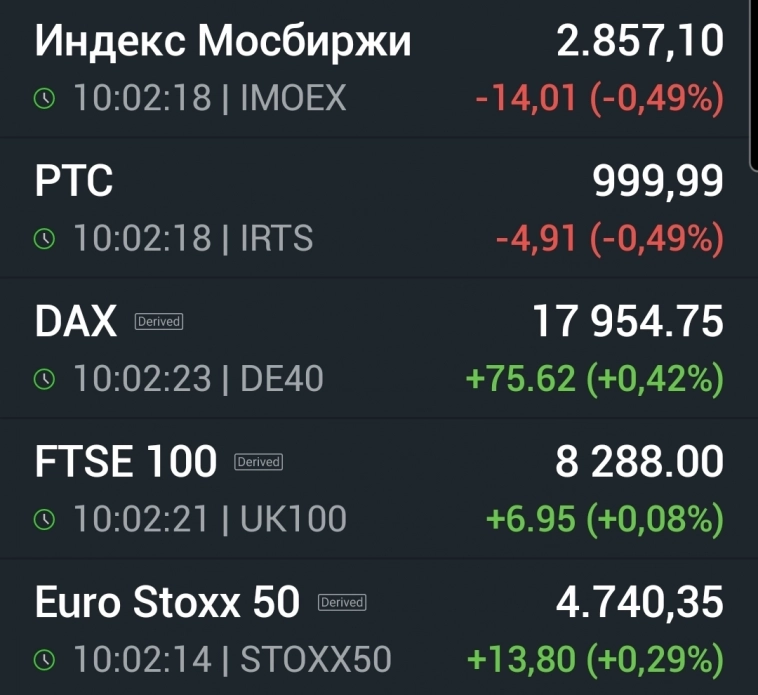This screenshot has height=695, width=758.
Task: Click the Derived badge next to Euro Stoxx 50
Action: click(x=342, y=602)
